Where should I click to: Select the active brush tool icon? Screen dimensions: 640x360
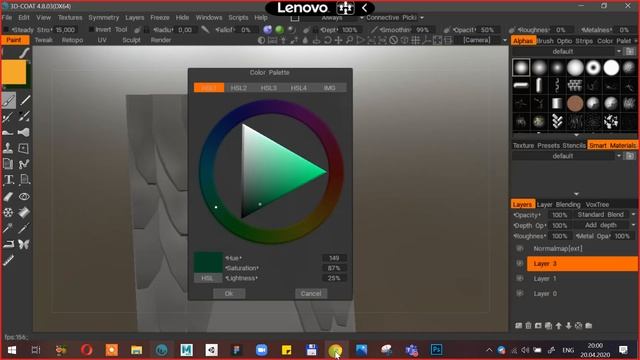pos(8,100)
